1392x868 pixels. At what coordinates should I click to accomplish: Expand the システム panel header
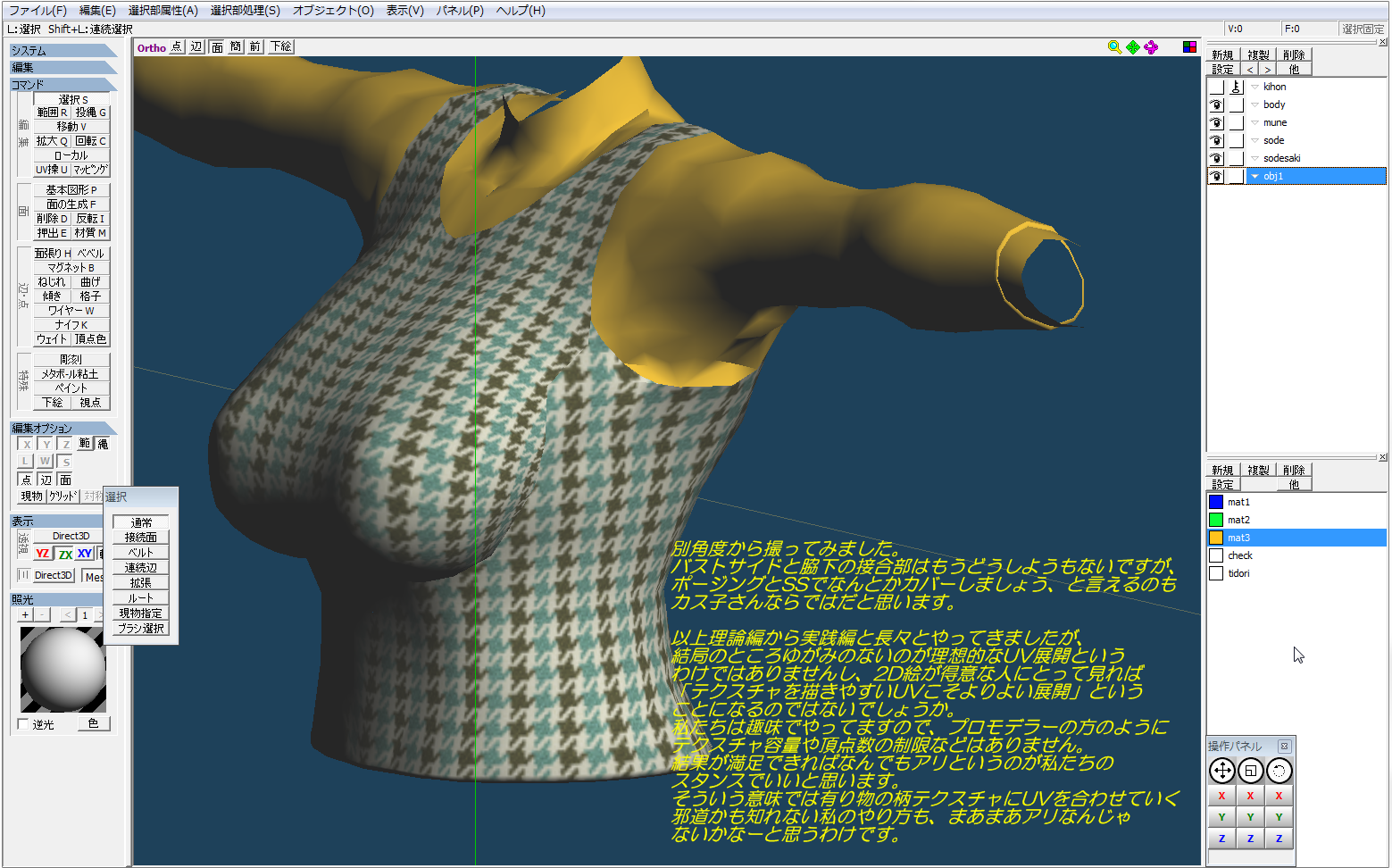(x=63, y=51)
